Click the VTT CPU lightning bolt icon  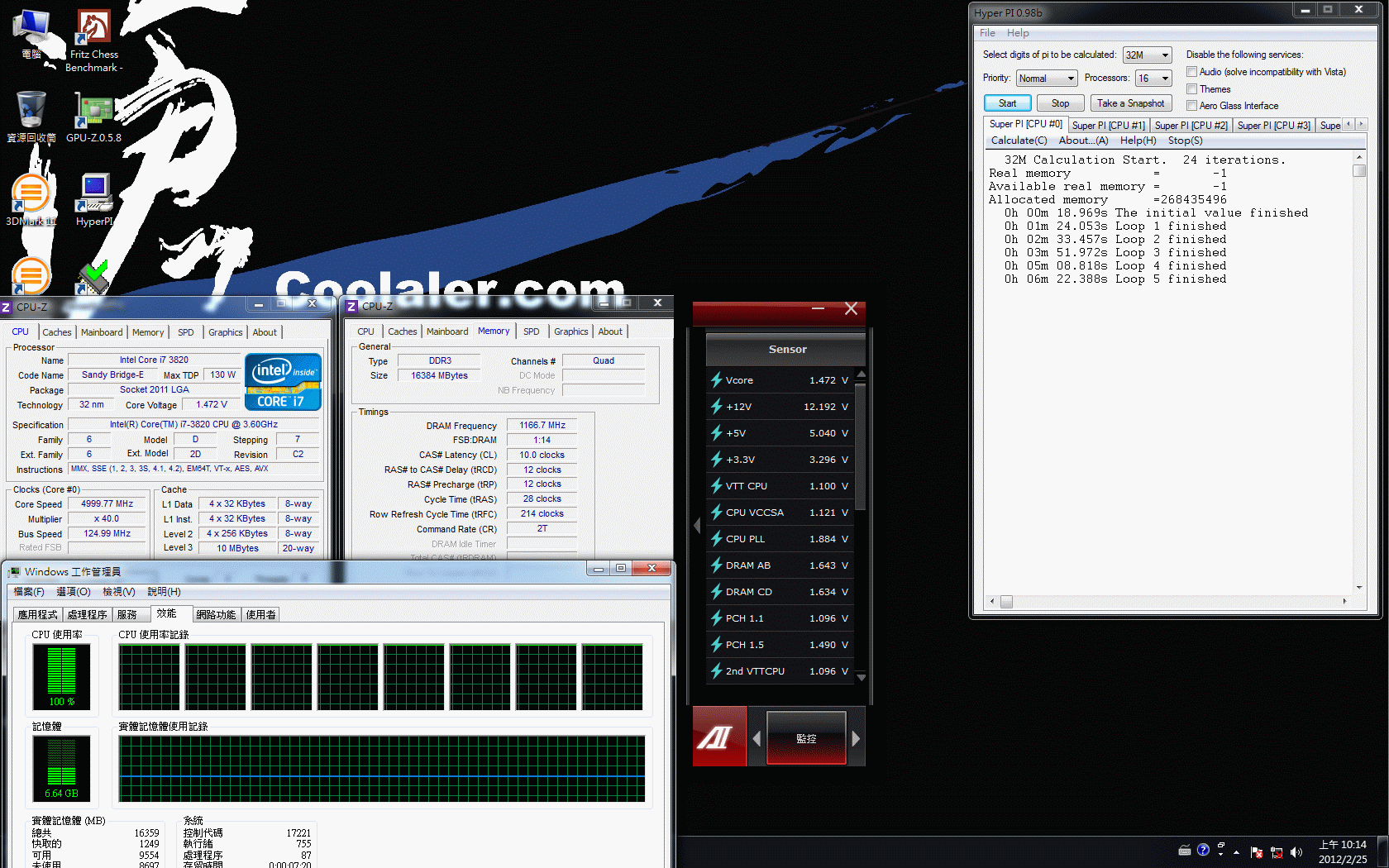point(716,486)
